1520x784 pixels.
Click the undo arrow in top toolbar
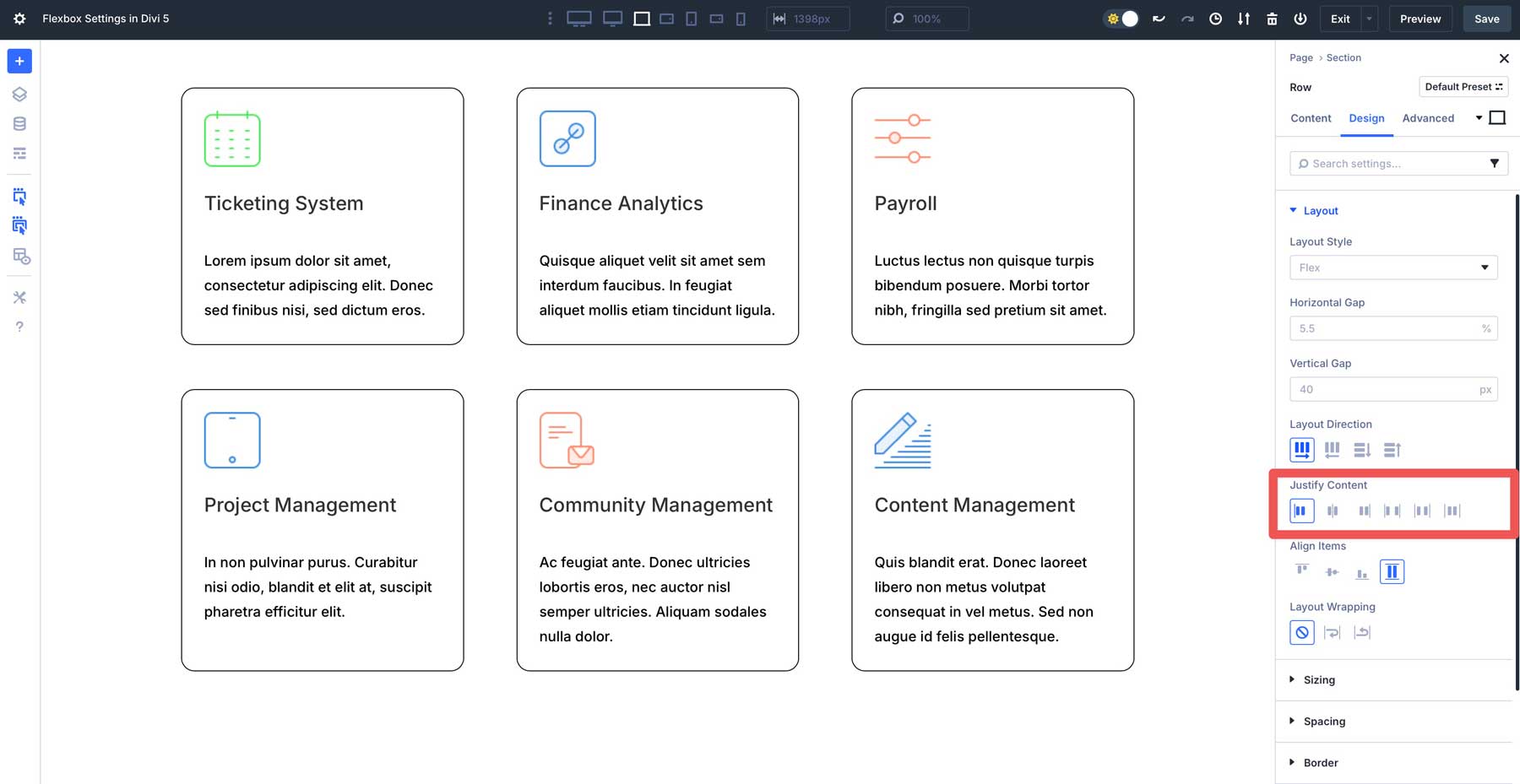click(1159, 19)
